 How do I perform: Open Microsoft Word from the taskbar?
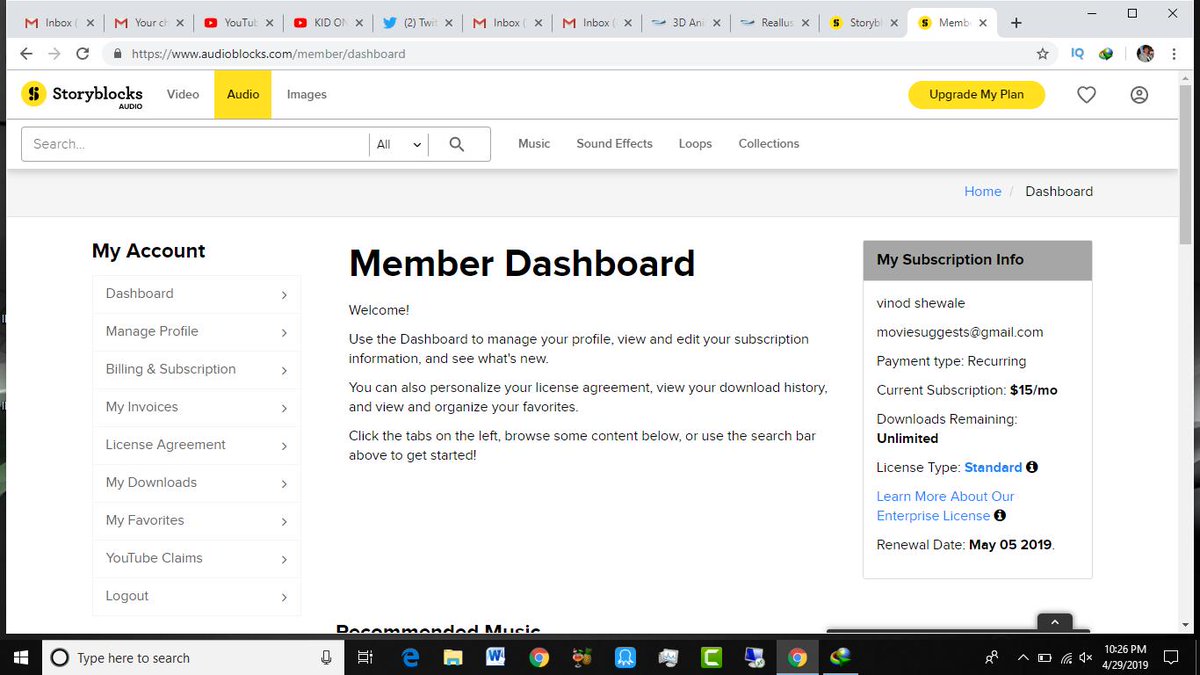point(496,657)
